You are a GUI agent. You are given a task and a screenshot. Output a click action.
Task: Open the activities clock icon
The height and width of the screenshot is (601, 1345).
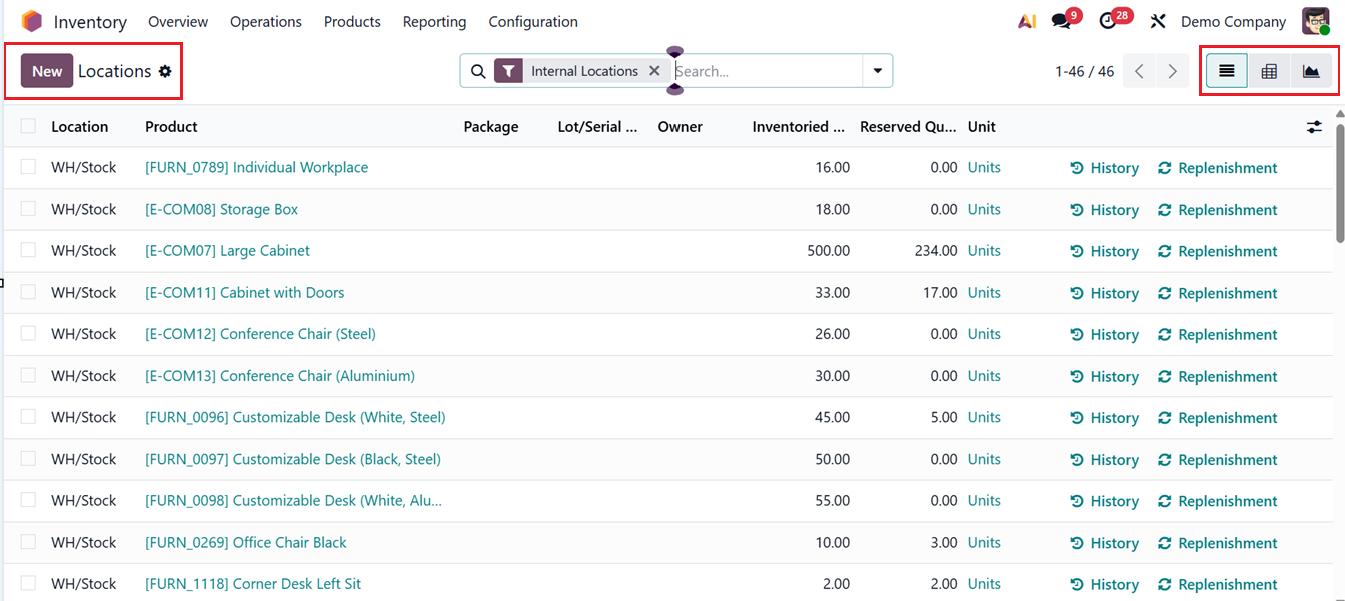[1107, 21]
